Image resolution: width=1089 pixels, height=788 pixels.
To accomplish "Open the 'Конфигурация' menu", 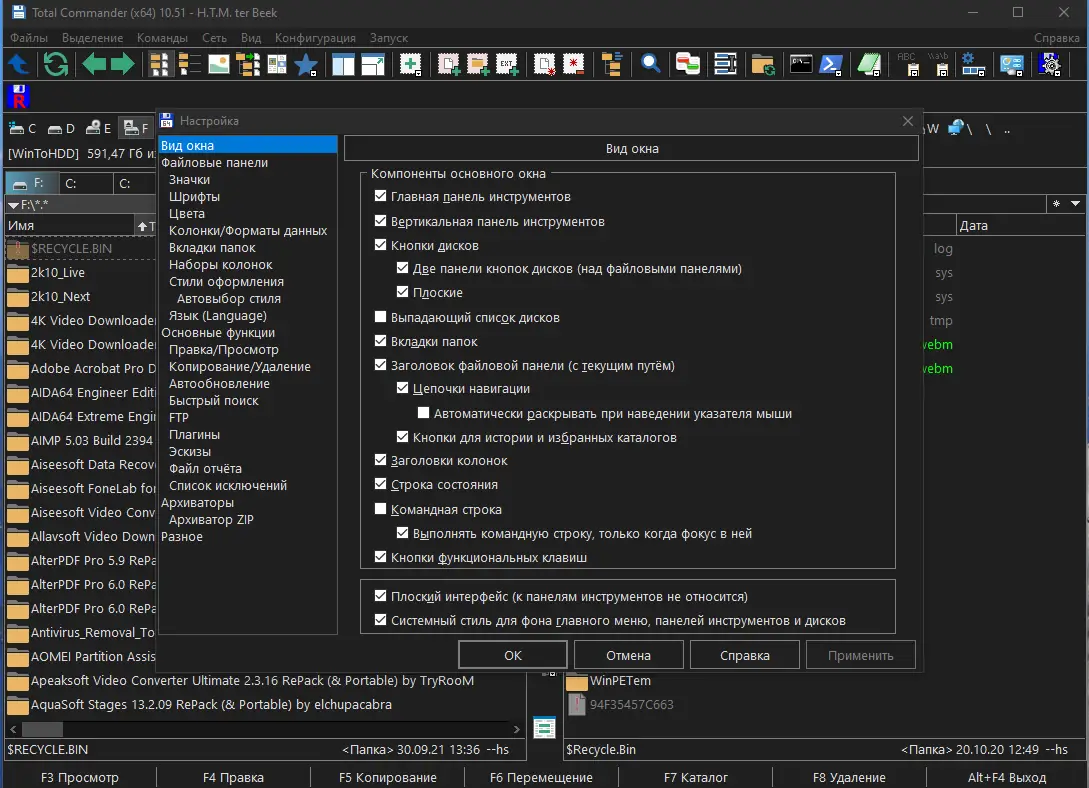I will point(315,37).
